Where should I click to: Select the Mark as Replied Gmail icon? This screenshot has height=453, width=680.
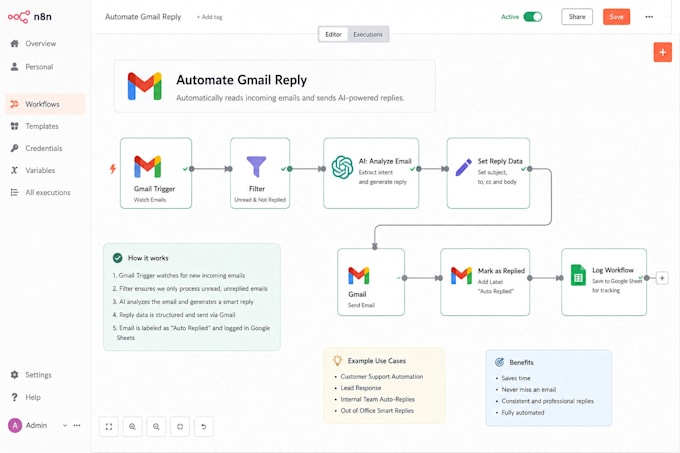point(461,275)
